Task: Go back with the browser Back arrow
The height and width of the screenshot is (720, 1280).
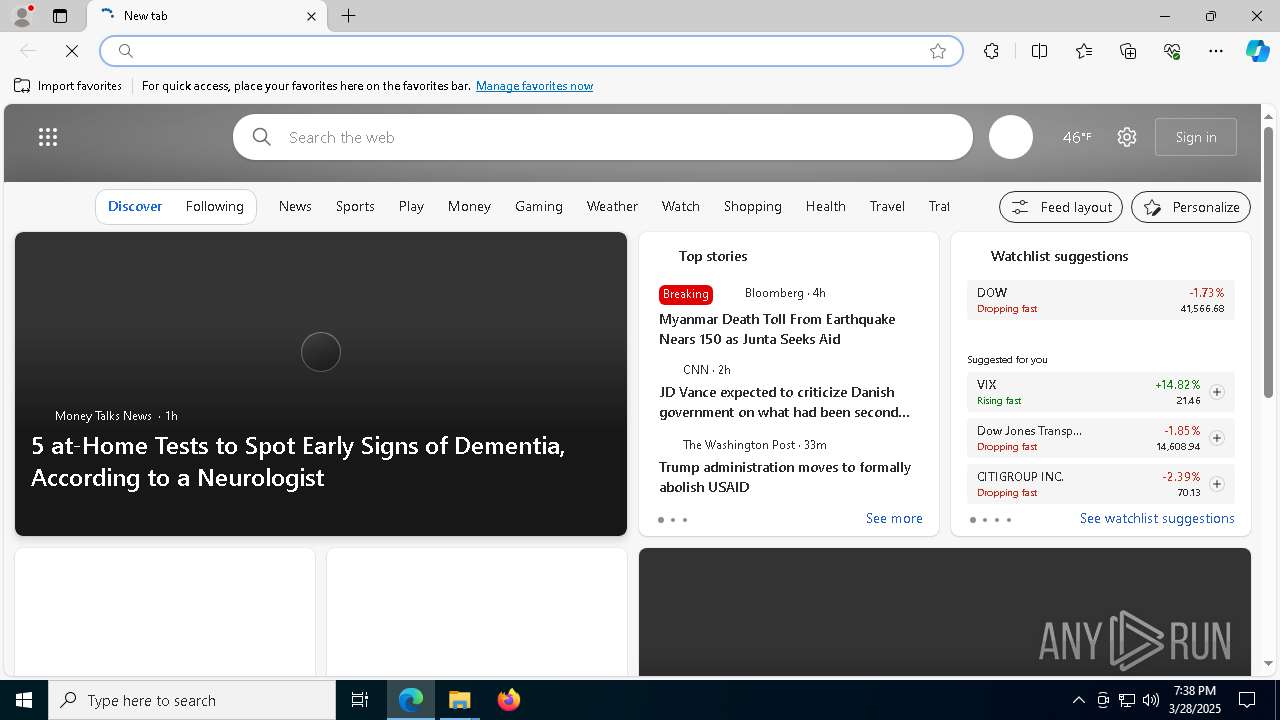Action: [x=28, y=51]
